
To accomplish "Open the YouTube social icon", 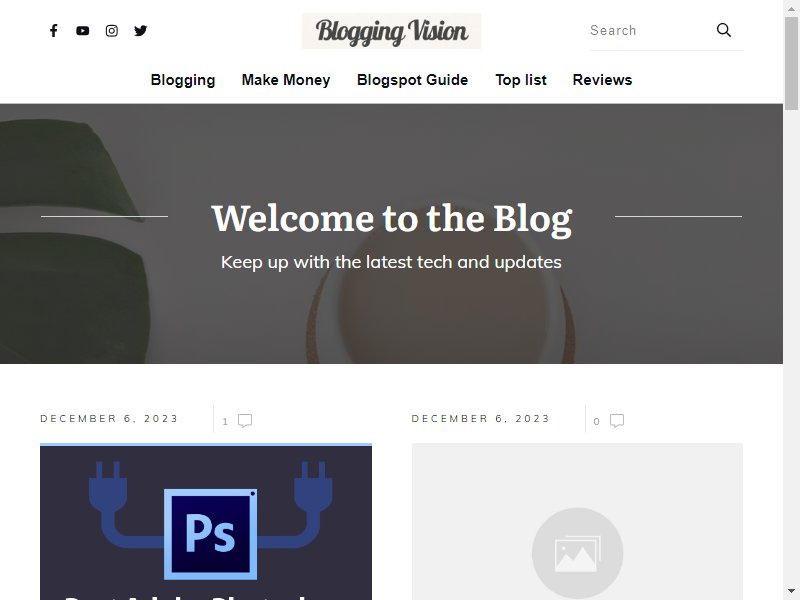I will 83,31.
